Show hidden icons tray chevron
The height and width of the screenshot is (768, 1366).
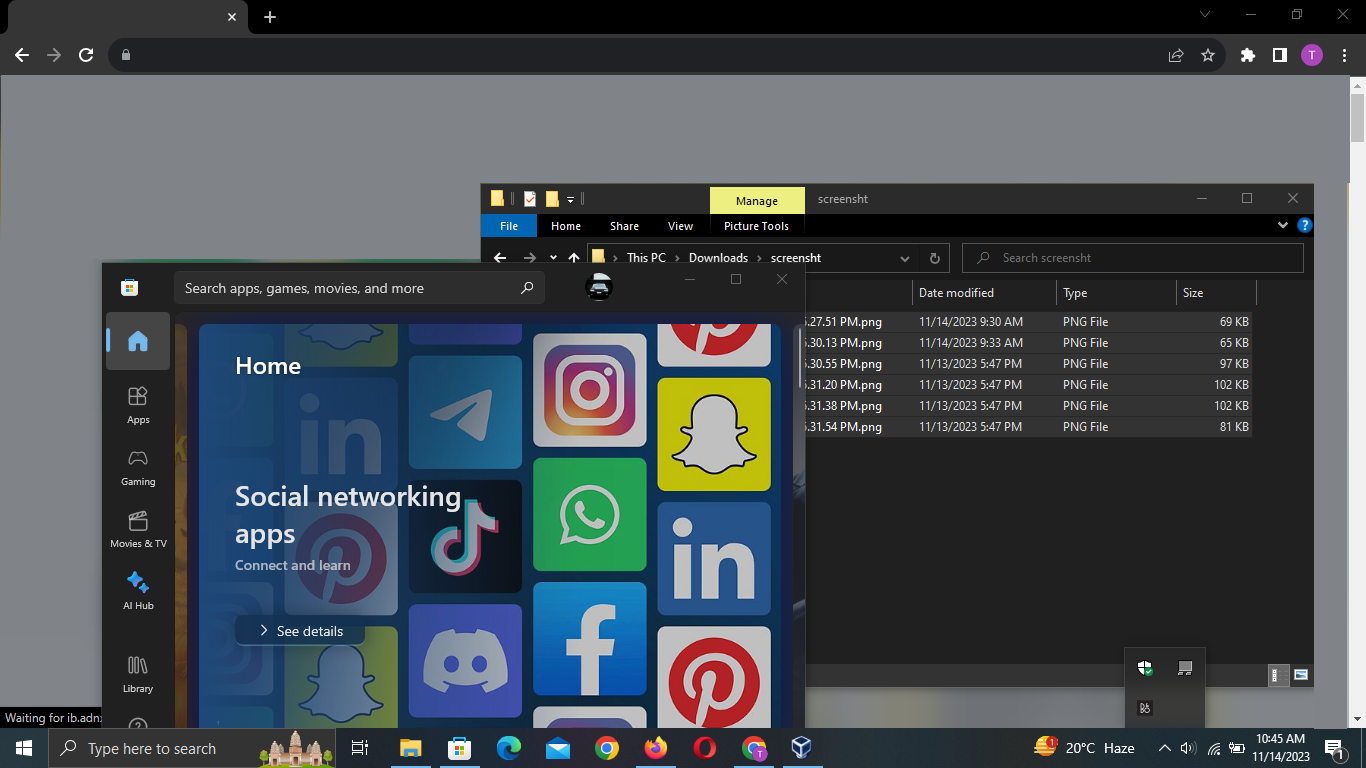click(x=1164, y=748)
